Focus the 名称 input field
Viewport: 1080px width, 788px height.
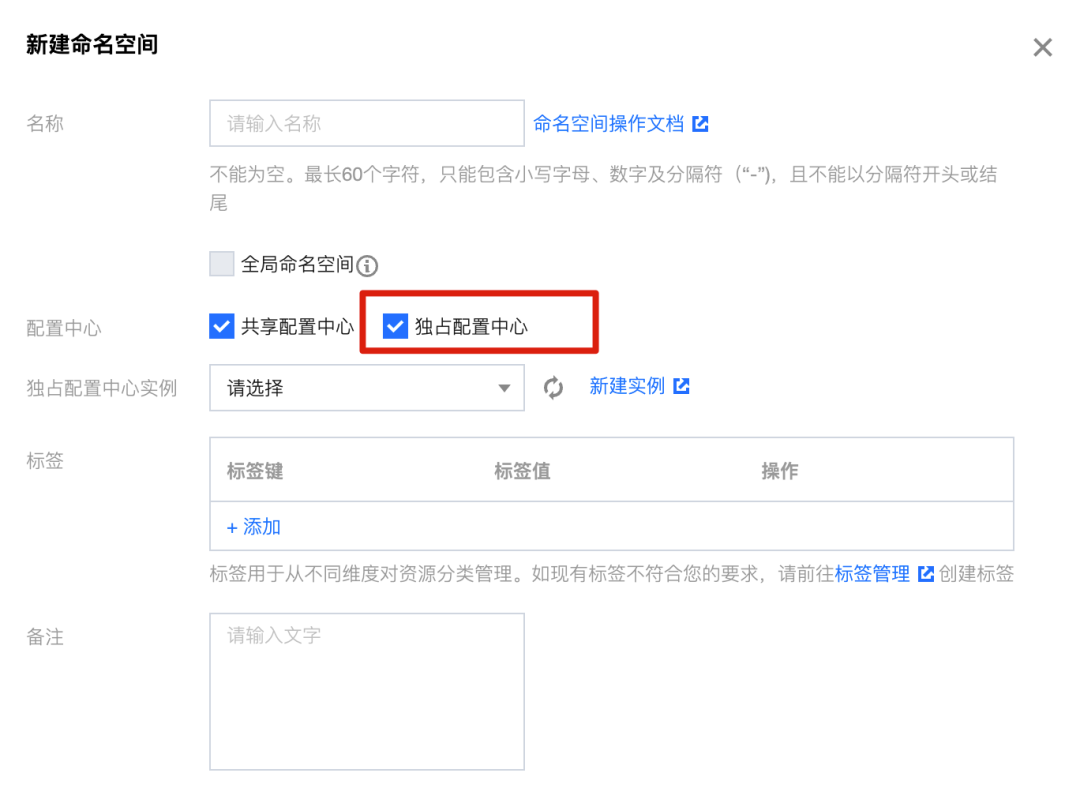click(366, 123)
